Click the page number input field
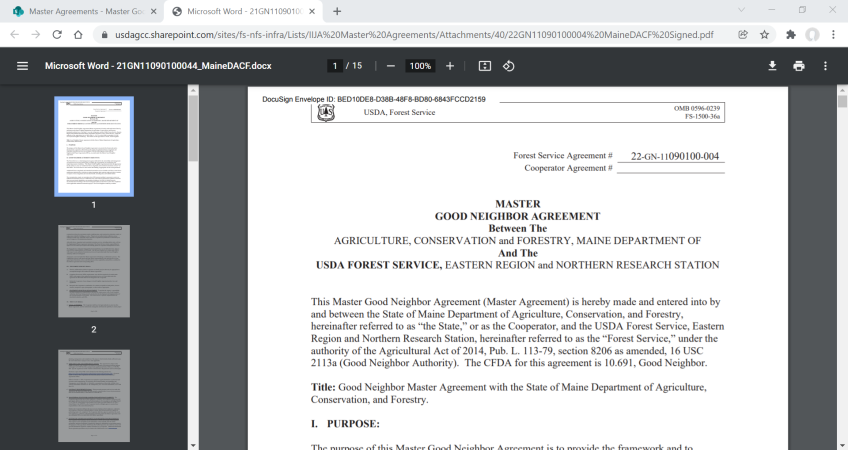 [335, 66]
